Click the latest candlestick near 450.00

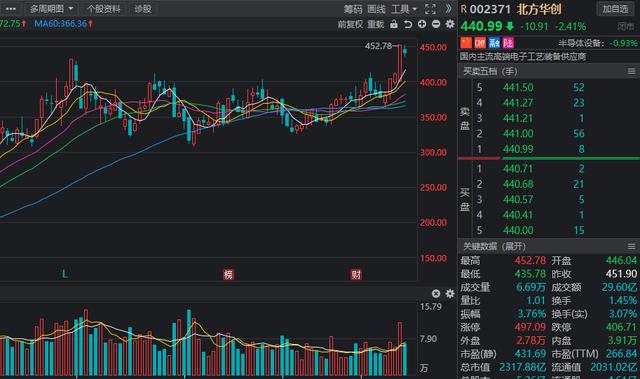(x=405, y=51)
